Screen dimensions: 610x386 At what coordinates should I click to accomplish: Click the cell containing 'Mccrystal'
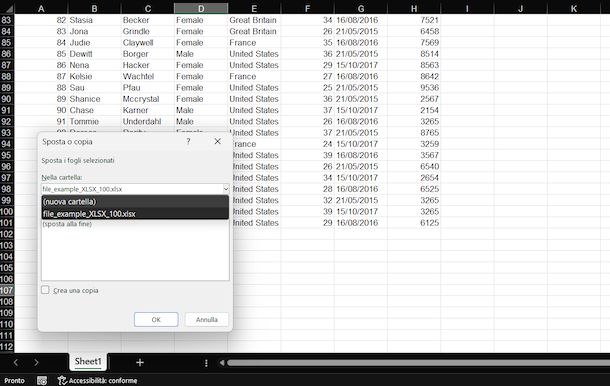click(148, 99)
